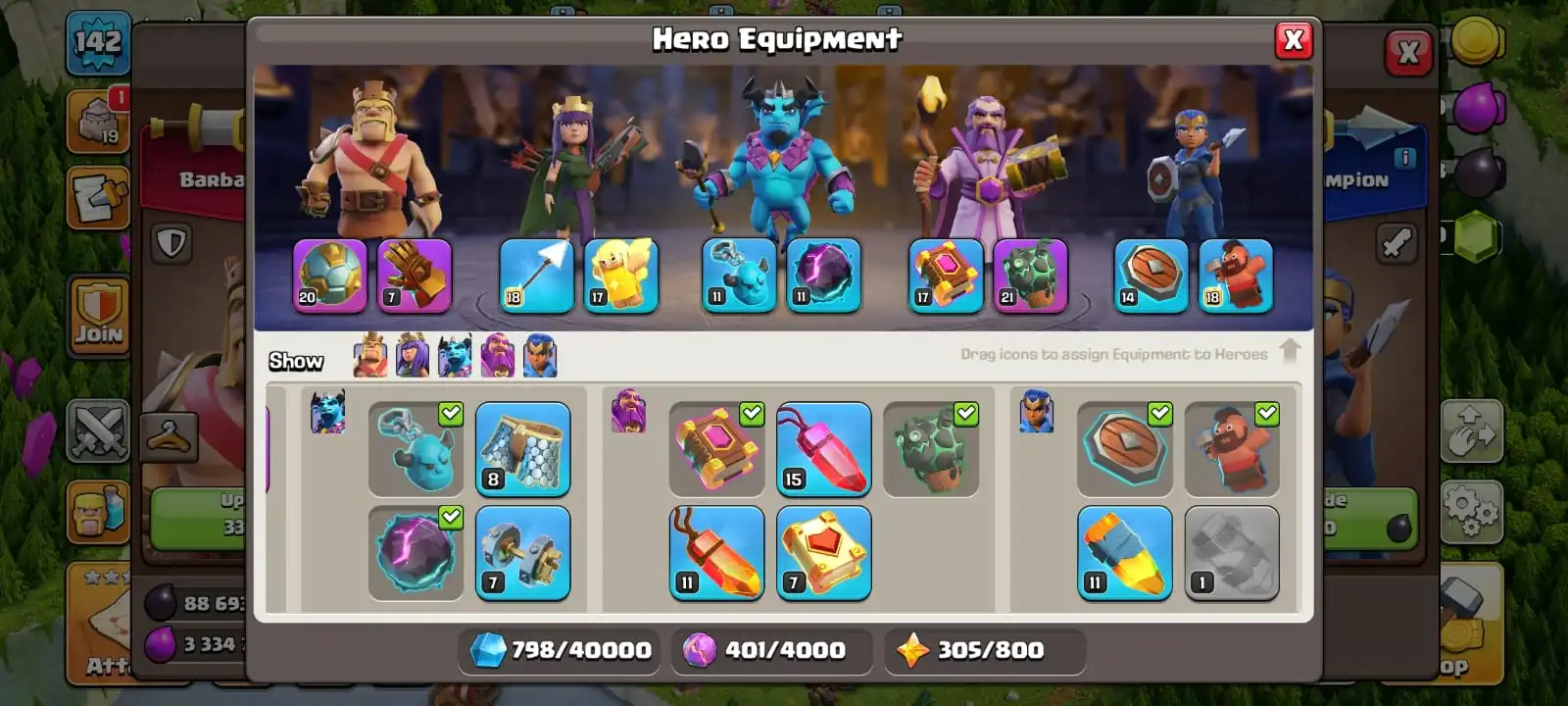Select the level 7 Noble Iron dumbbell equipment
The width and height of the screenshot is (1568, 706).
523,553
